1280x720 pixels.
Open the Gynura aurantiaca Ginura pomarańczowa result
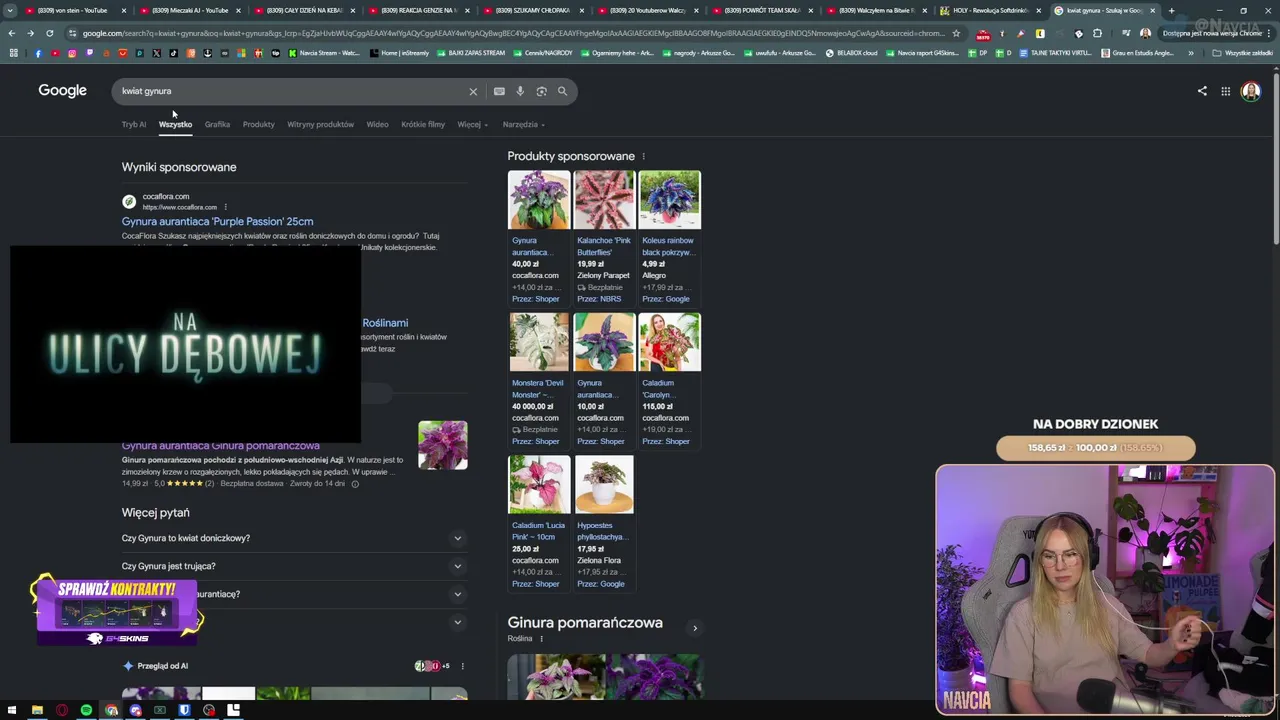tap(221, 446)
